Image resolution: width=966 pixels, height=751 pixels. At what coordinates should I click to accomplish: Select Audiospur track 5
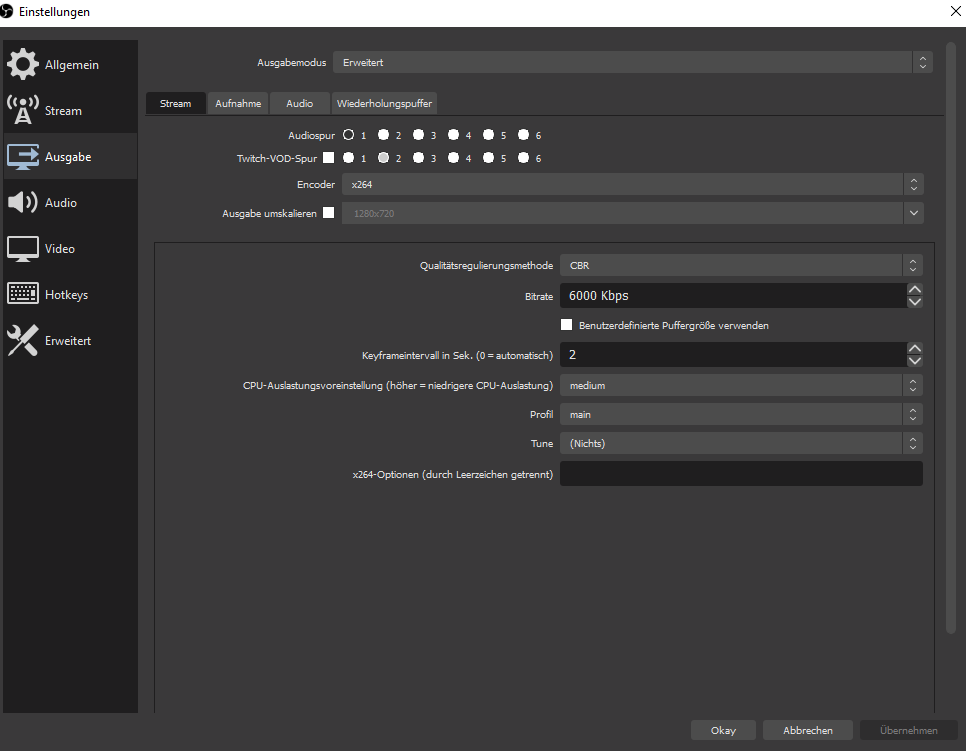point(489,134)
